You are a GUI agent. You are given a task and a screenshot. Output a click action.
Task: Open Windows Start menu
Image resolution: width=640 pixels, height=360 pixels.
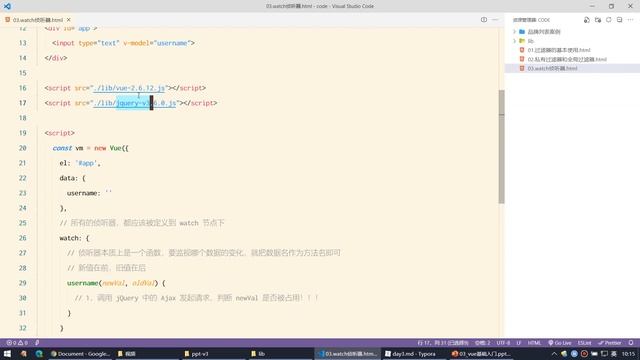point(7,354)
